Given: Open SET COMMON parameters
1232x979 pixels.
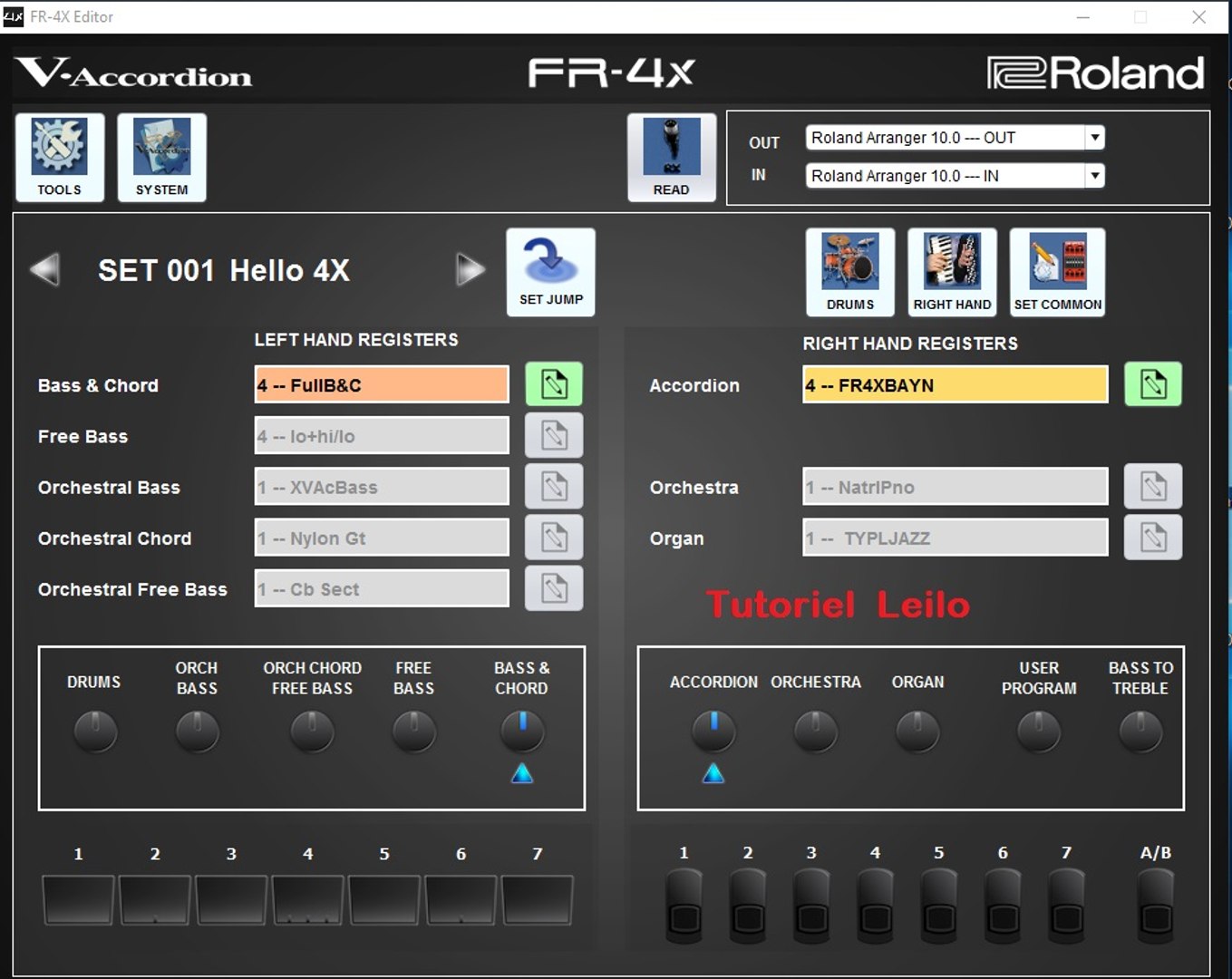Looking at the screenshot, I should pos(1058,272).
